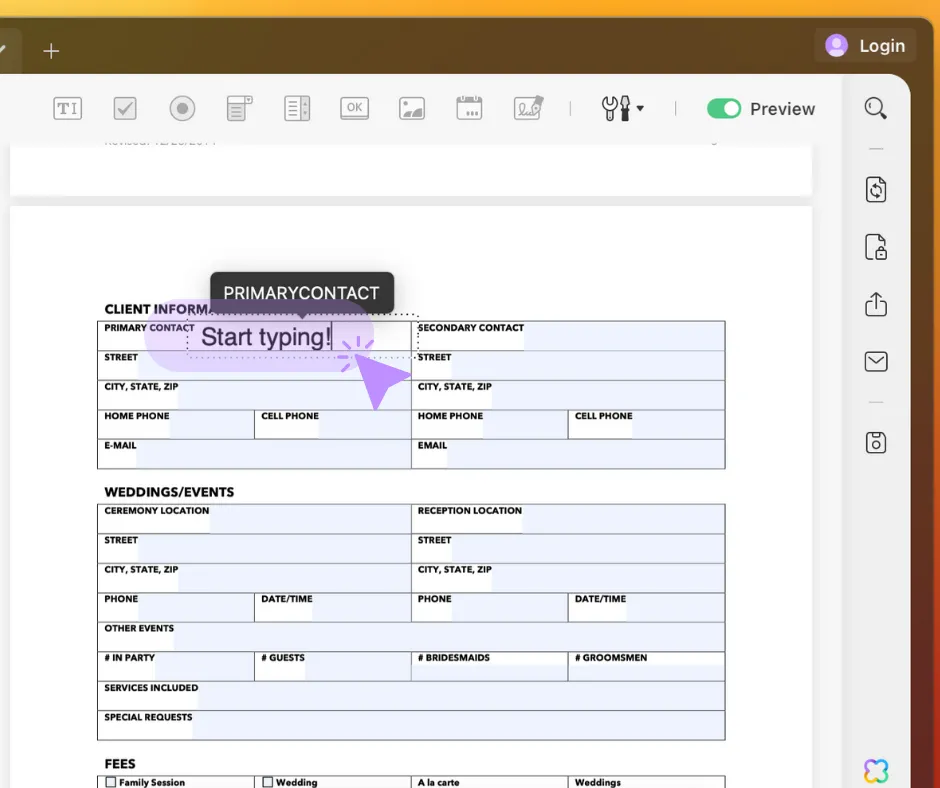Select the Date field tool
The width and height of the screenshot is (940, 788).
[468, 108]
